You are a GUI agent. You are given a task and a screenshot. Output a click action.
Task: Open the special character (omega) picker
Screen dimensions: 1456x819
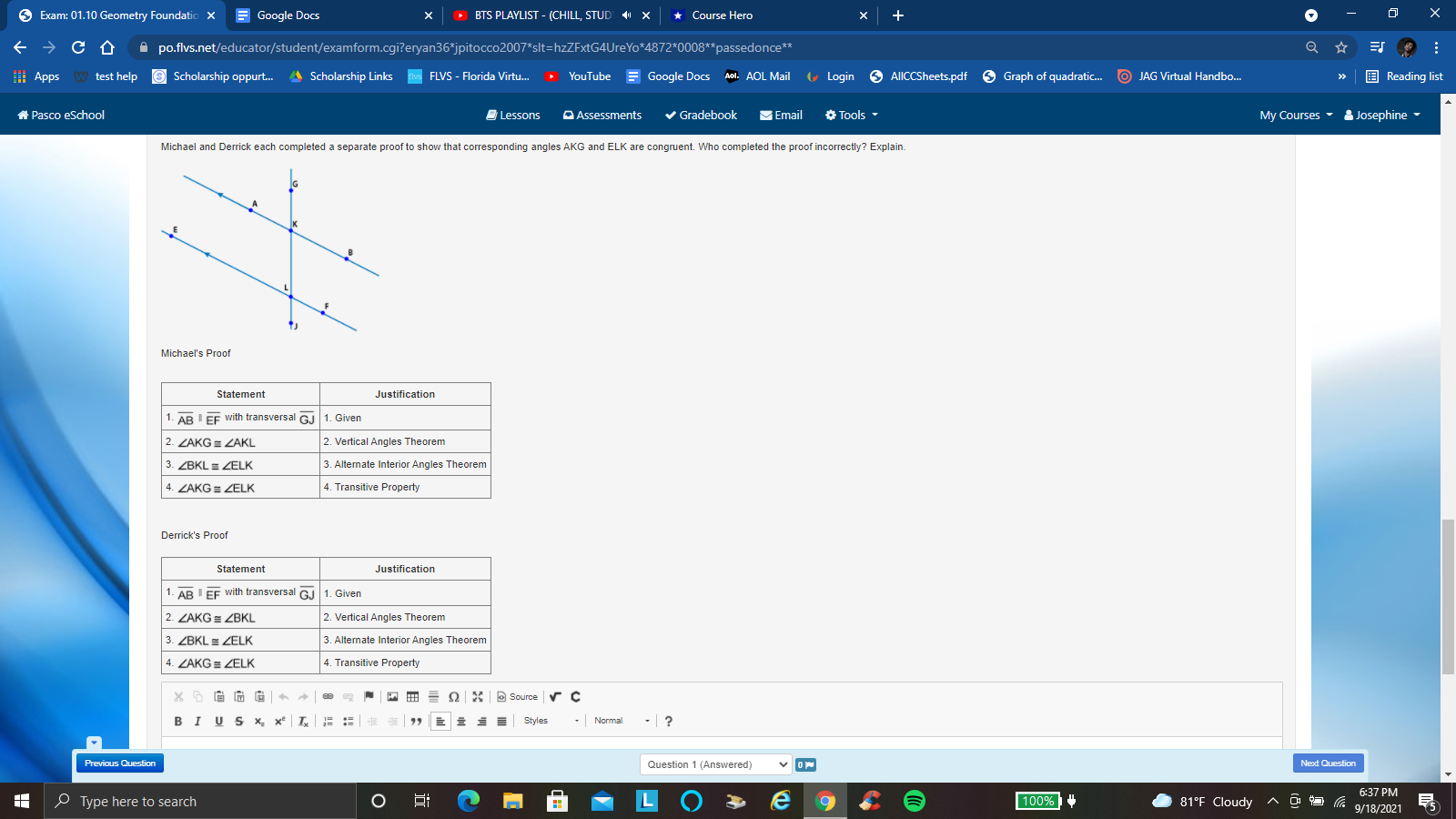click(x=452, y=696)
